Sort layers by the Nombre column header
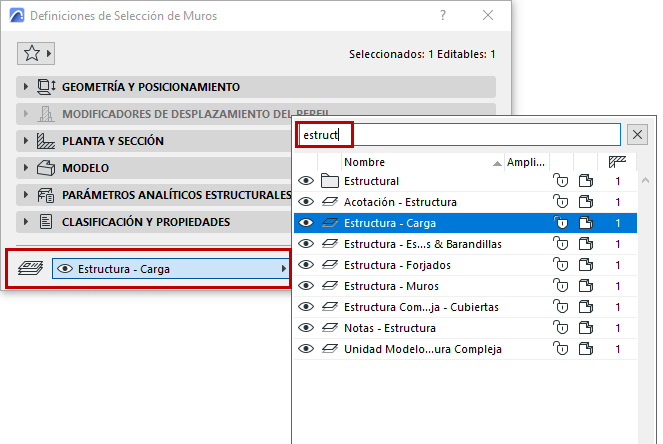Screen dimensions: 663x444 (420, 162)
